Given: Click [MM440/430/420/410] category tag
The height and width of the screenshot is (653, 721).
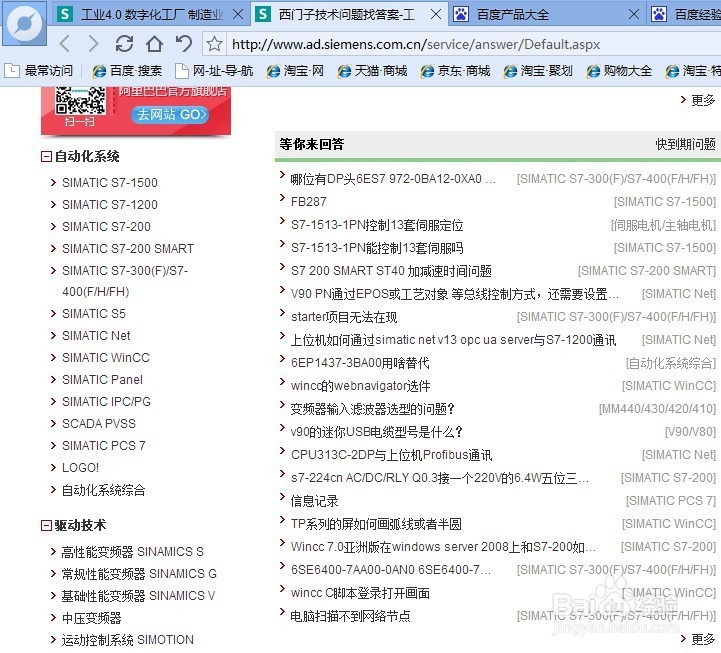Looking at the screenshot, I should [x=657, y=409].
